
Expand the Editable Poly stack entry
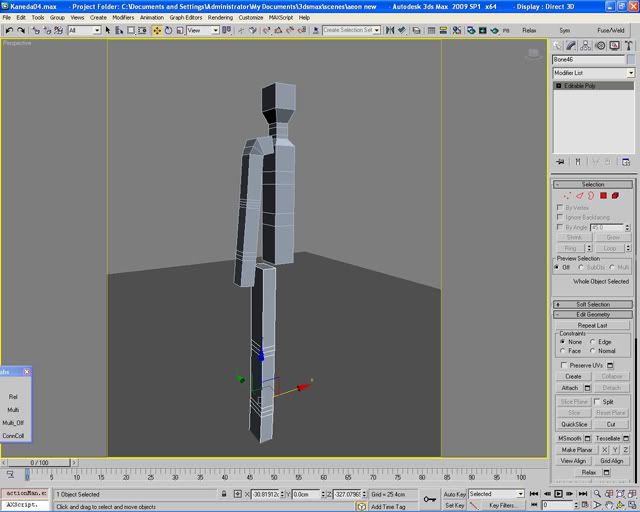558,86
